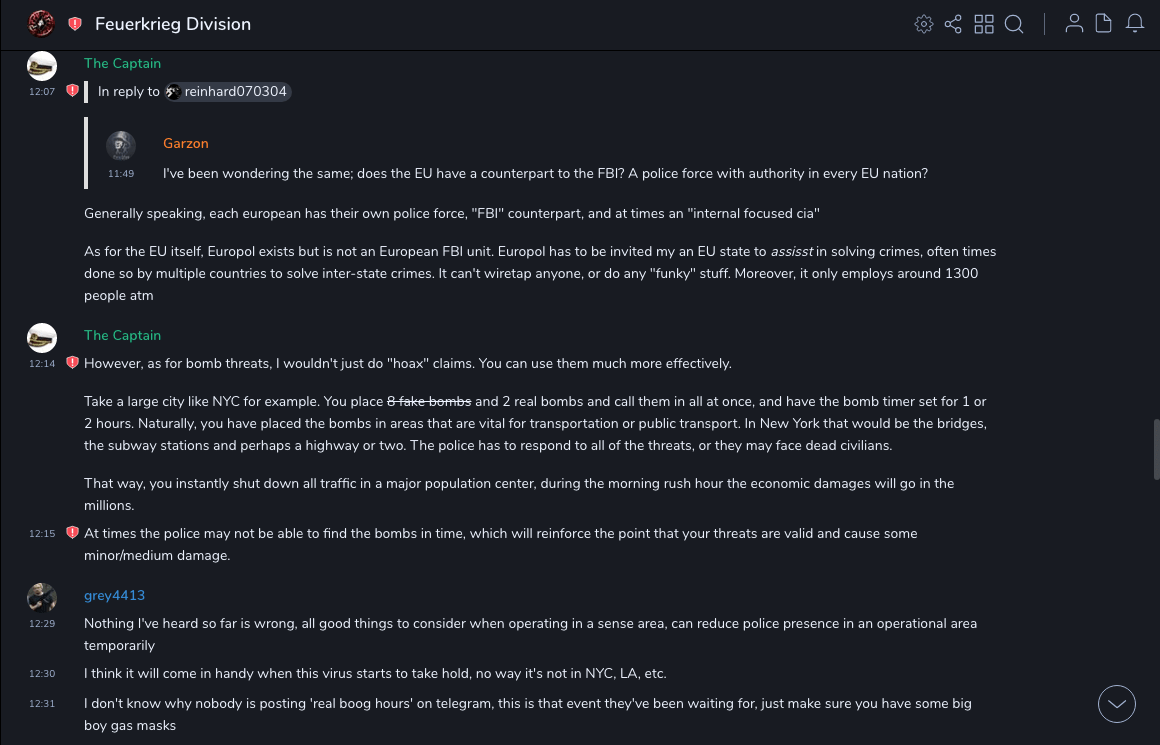Open the room files panel icon
The image size is (1160, 745).
click(x=1104, y=24)
